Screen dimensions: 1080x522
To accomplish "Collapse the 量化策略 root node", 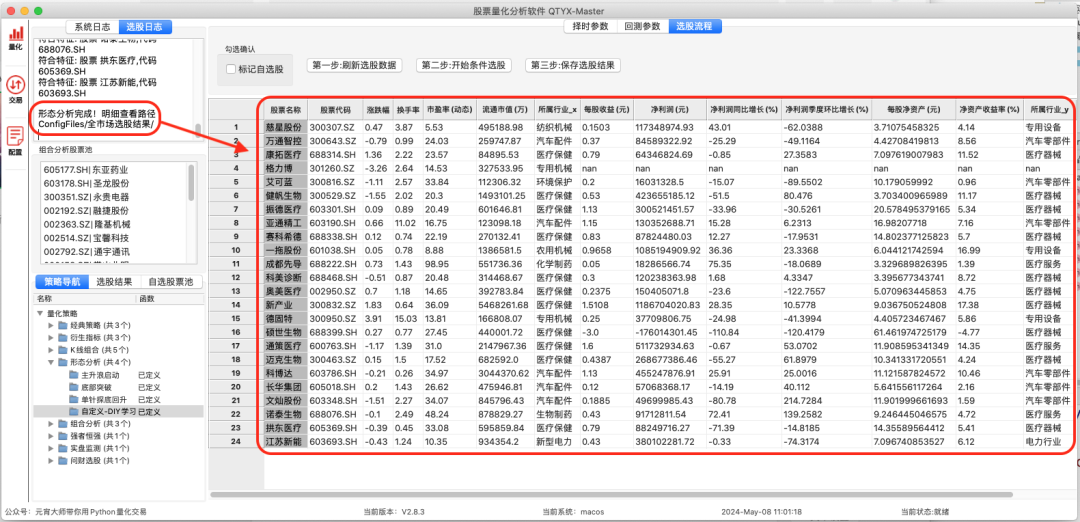I will click(41, 313).
